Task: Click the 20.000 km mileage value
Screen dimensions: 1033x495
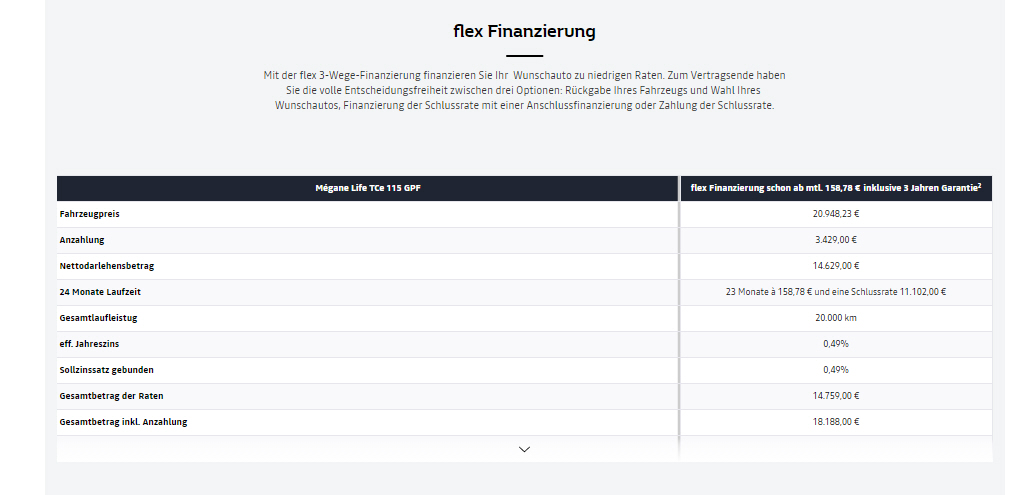Action: (x=836, y=318)
